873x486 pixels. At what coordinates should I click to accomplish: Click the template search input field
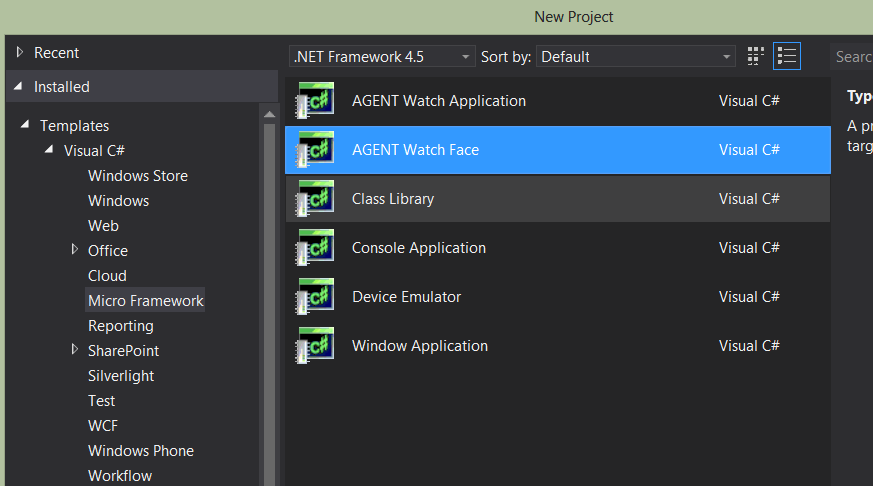pyautogui.click(x=852, y=56)
